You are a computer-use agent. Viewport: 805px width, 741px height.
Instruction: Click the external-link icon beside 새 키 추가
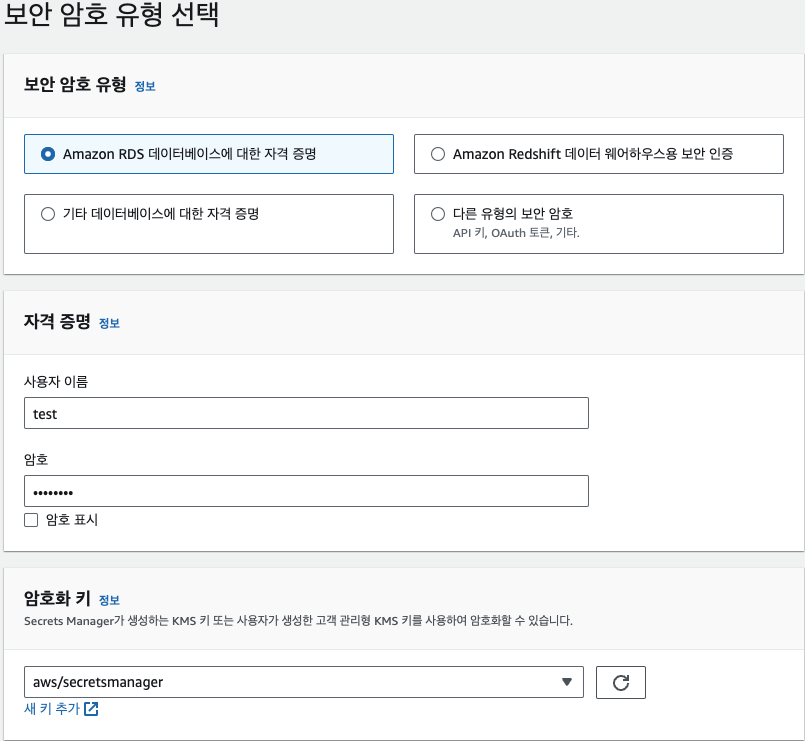coord(91,709)
